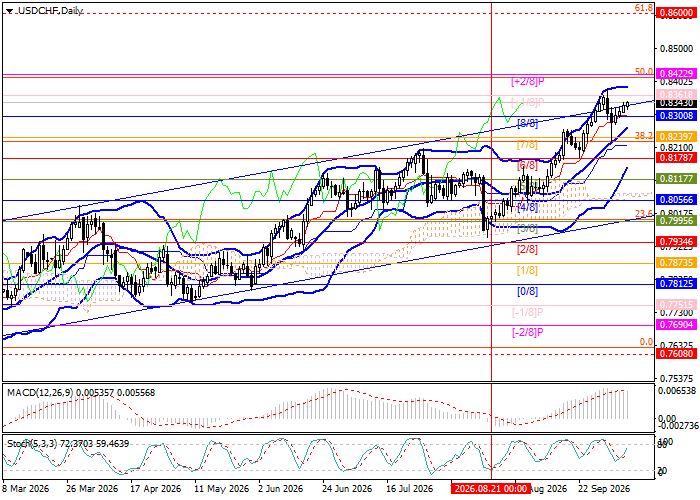This screenshot has width=700, height=500.
Task: Click the [-1/8]P Murrey level label
Action: 528,312
